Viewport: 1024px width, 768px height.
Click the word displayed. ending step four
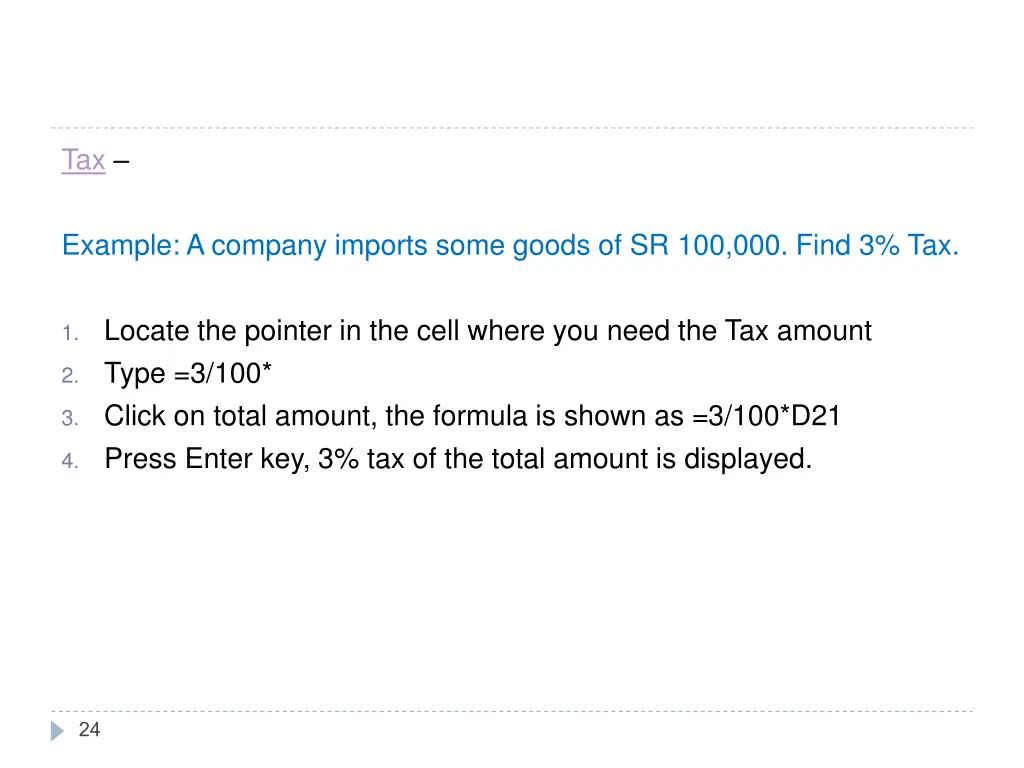pos(748,460)
